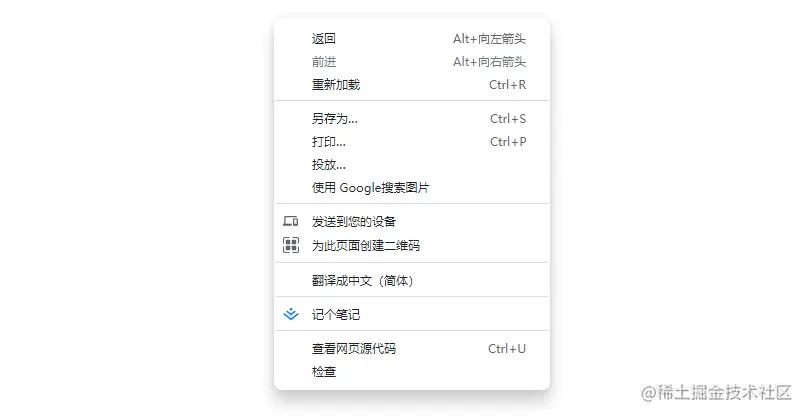Choose 发送到您的设备 text entry

click(x=354, y=222)
